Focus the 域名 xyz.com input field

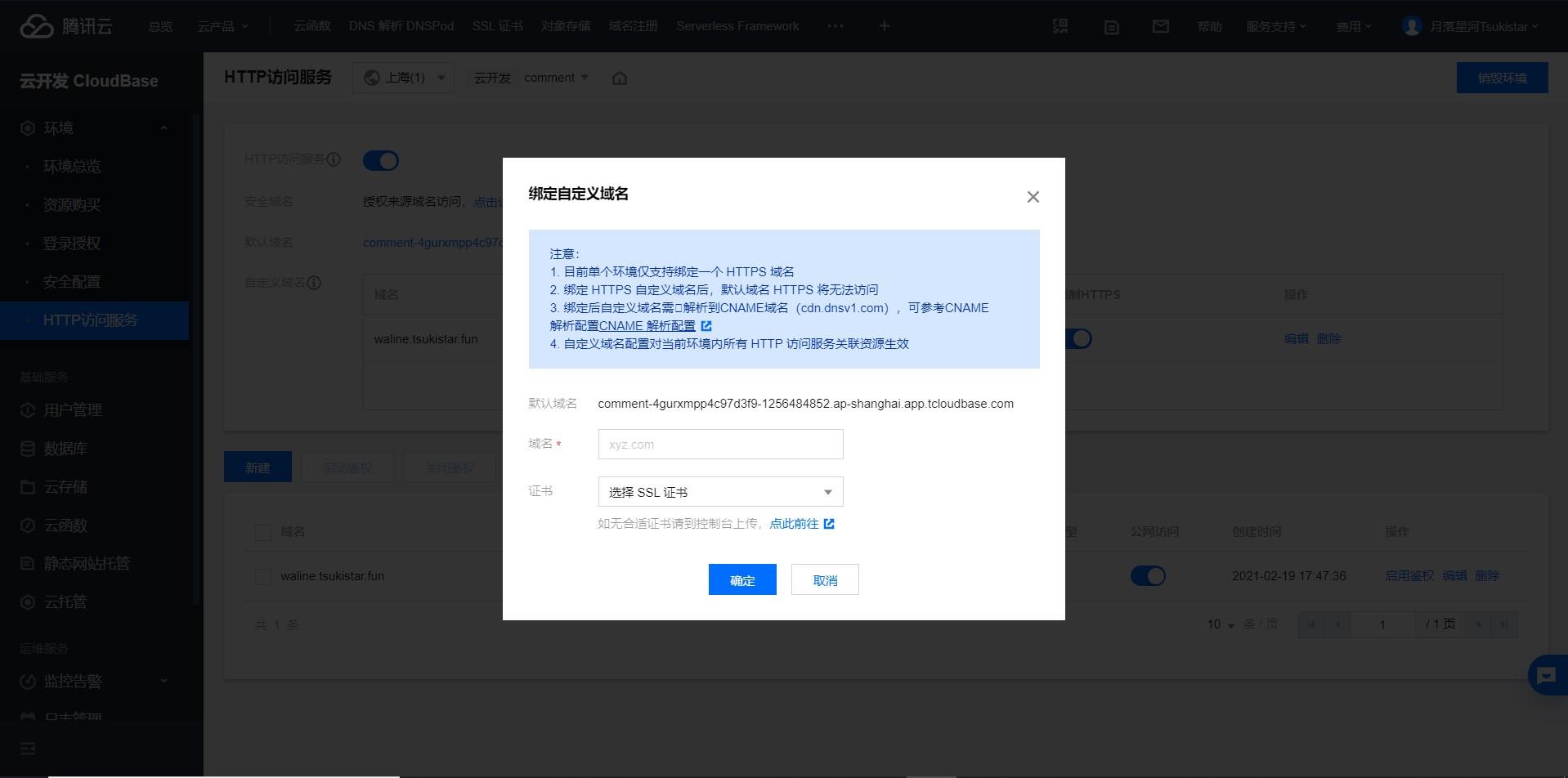point(720,445)
